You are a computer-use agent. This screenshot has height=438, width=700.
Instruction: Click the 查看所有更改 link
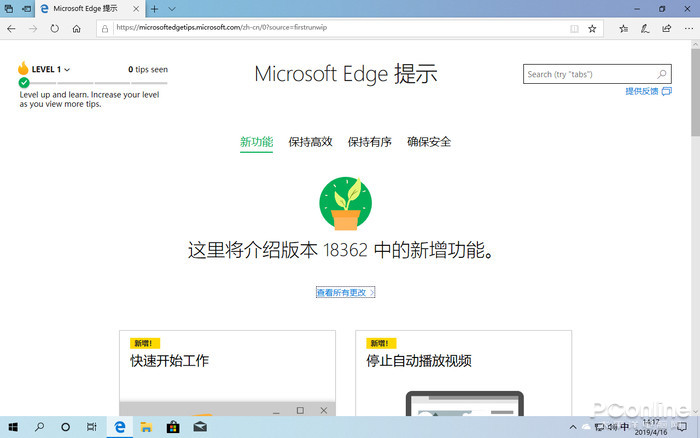(345, 293)
